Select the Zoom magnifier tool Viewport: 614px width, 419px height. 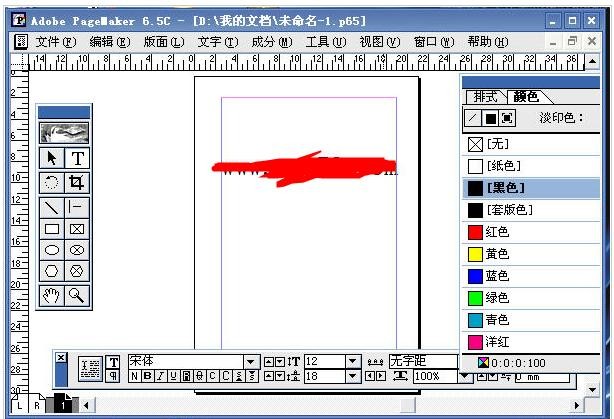[x=77, y=296]
